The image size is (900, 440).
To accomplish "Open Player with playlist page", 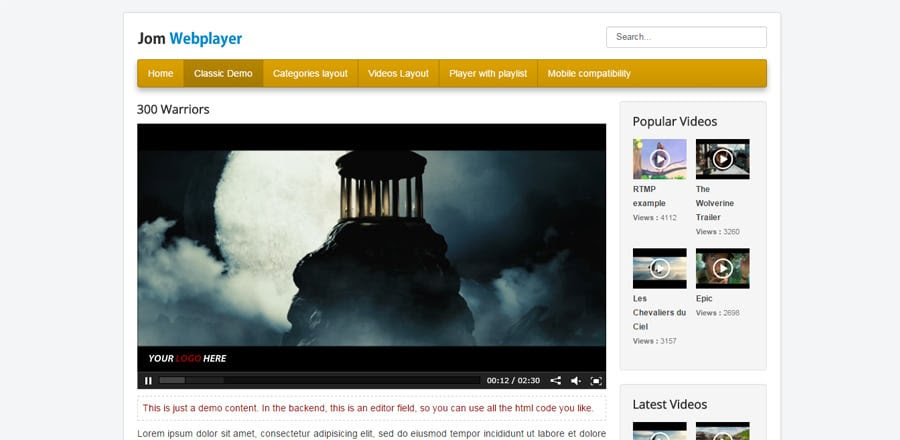I will point(488,73).
